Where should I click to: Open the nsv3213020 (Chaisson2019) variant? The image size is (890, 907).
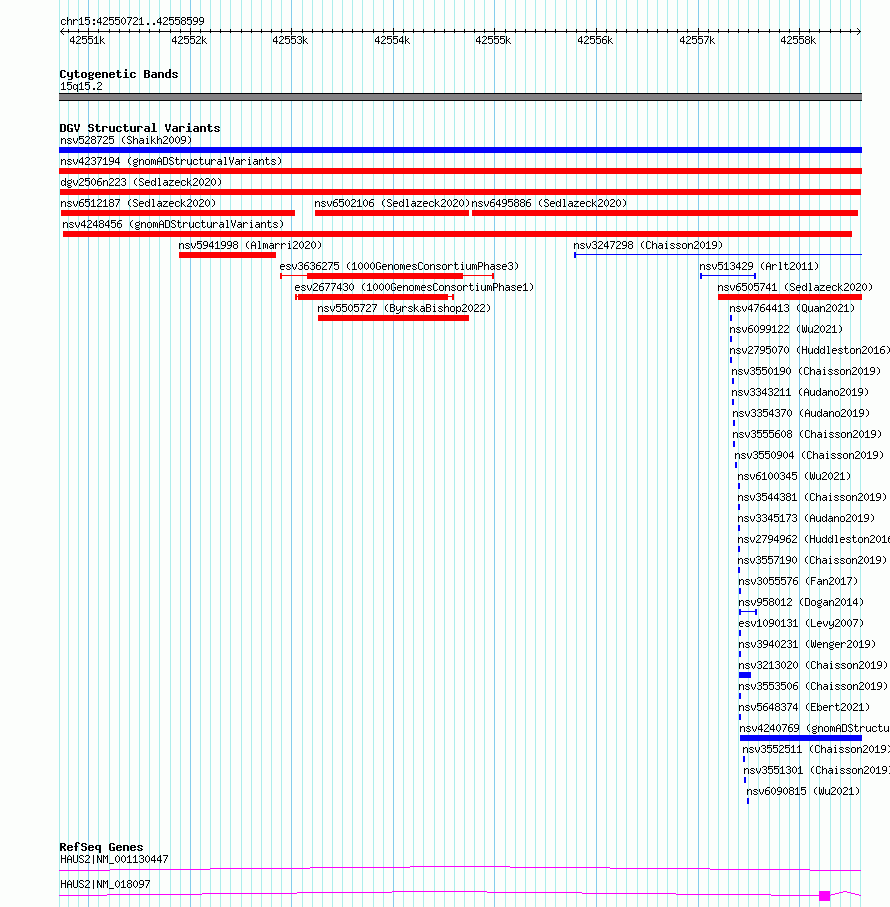pyautogui.click(x=814, y=666)
